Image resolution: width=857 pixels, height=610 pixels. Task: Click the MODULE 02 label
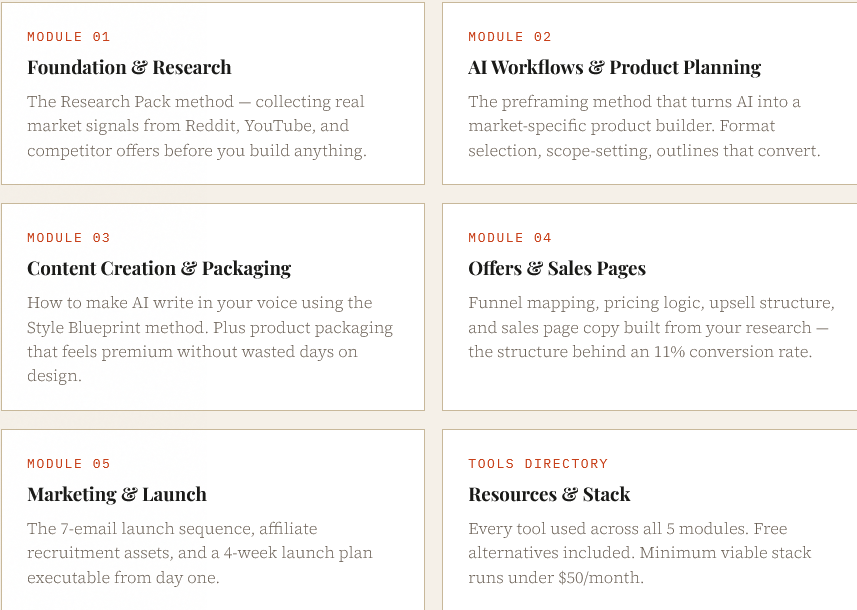click(510, 37)
